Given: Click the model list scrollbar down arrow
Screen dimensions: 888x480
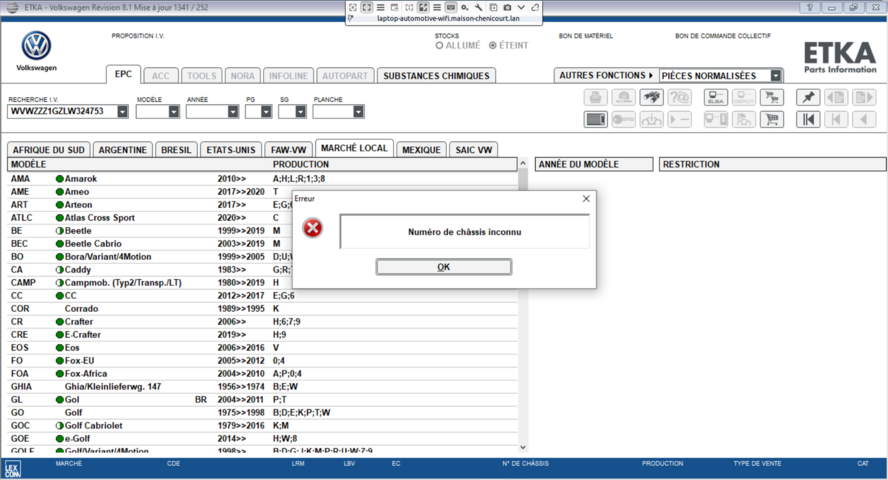Looking at the screenshot, I should 523,447.
